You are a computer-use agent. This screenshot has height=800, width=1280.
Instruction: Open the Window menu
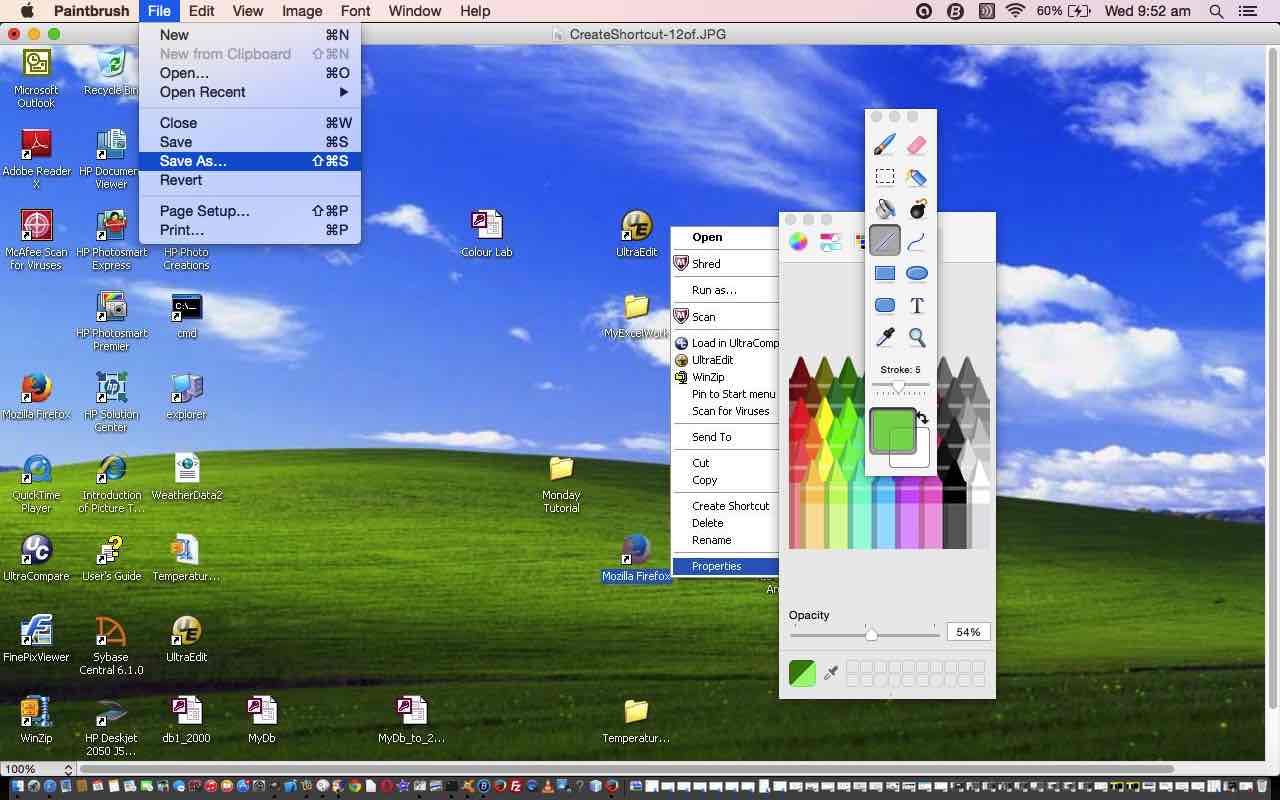point(414,11)
